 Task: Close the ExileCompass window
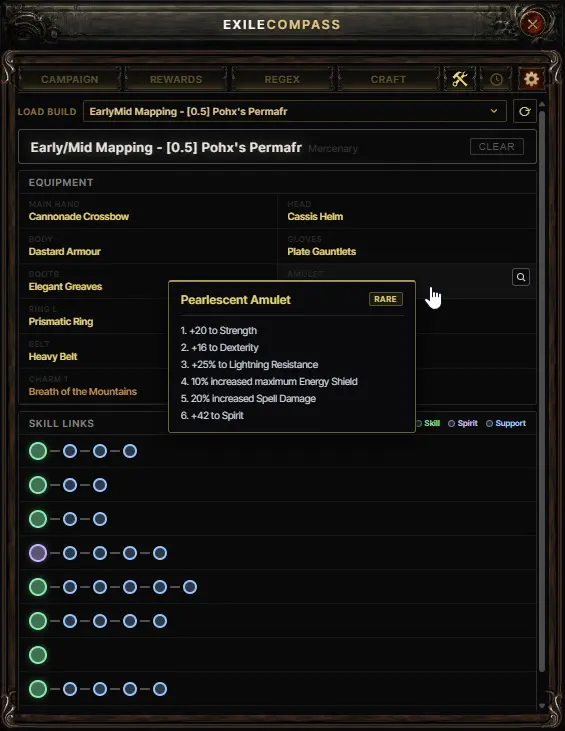(533, 24)
